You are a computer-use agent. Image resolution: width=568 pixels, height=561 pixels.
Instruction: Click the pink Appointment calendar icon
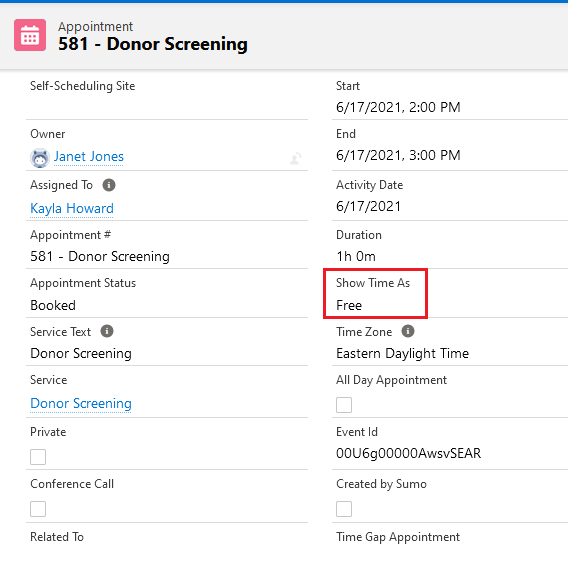30,35
